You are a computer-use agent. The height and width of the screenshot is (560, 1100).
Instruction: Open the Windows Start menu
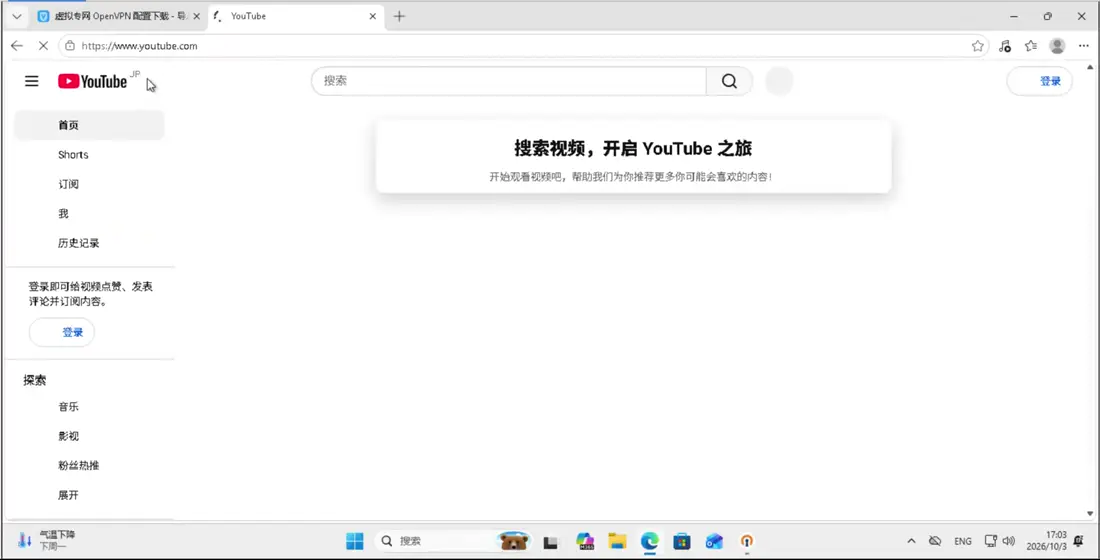pos(355,541)
